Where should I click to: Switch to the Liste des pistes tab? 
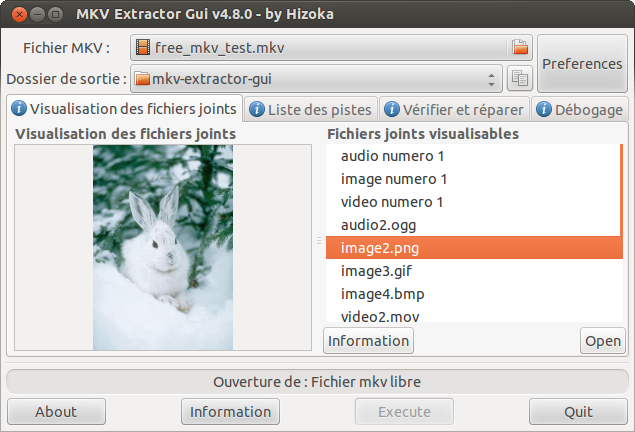point(310,109)
